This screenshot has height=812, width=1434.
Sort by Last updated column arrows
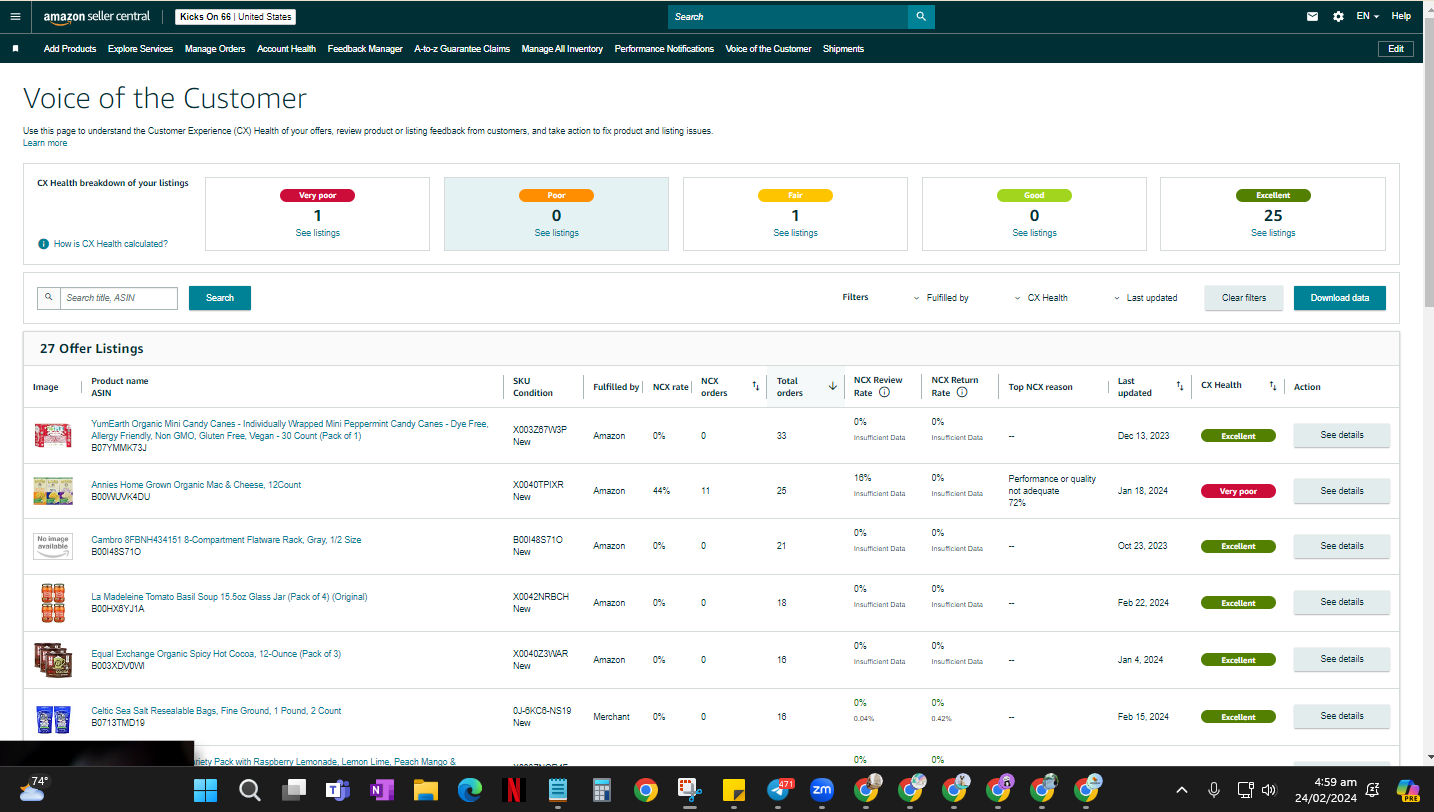coord(1180,386)
